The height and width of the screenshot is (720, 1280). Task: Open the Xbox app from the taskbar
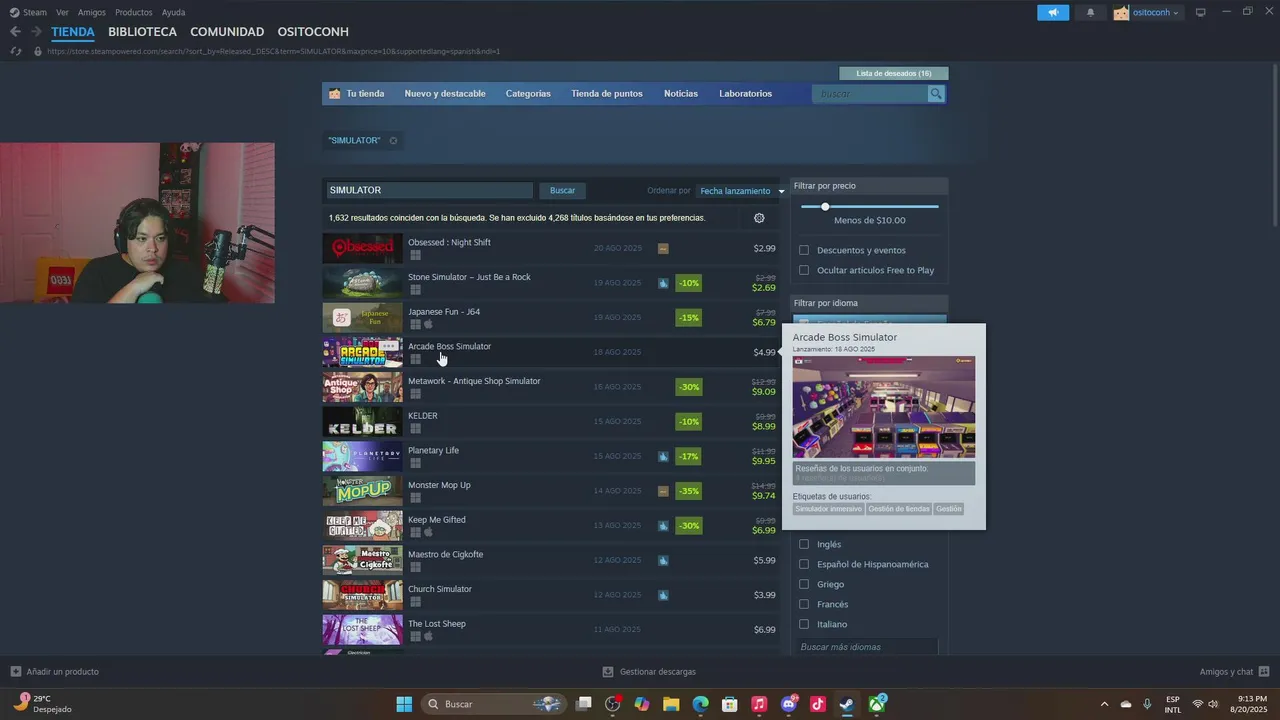tap(877, 704)
